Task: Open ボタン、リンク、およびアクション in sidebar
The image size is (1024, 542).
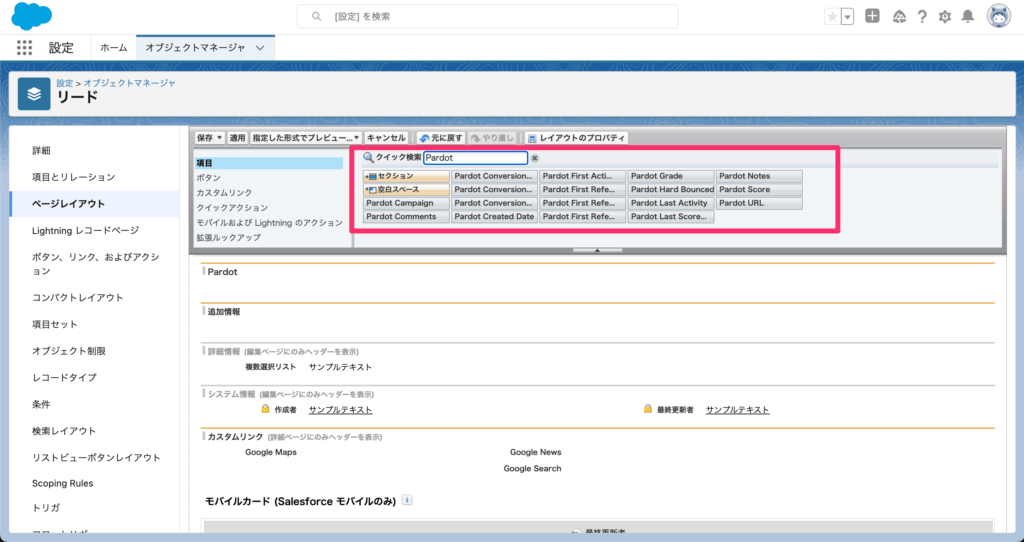Action: click(95, 264)
